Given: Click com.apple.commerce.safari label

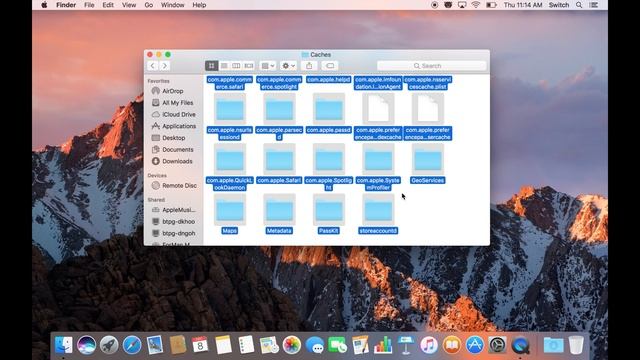Looking at the screenshot, I should point(230,83).
